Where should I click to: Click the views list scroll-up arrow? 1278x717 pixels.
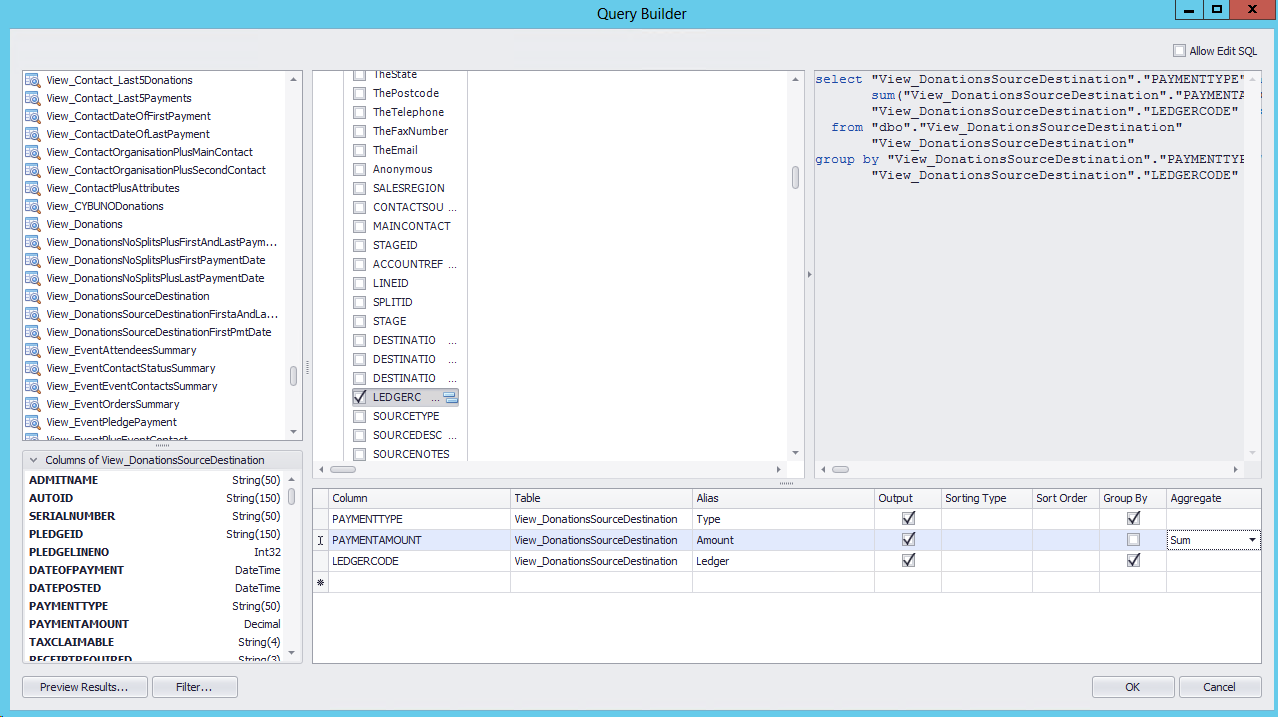pyautogui.click(x=294, y=79)
